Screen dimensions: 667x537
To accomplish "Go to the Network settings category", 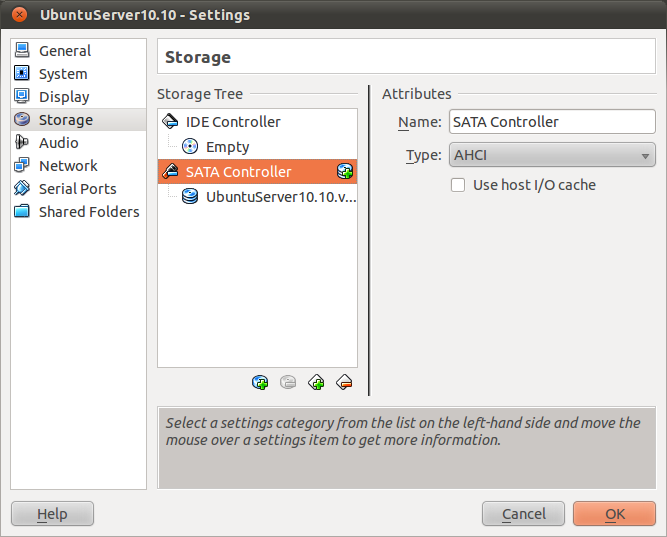I will [x=68, y=166].
